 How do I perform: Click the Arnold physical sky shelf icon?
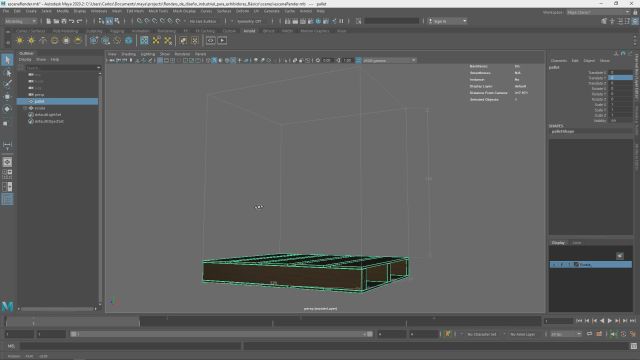click(78, 40)
